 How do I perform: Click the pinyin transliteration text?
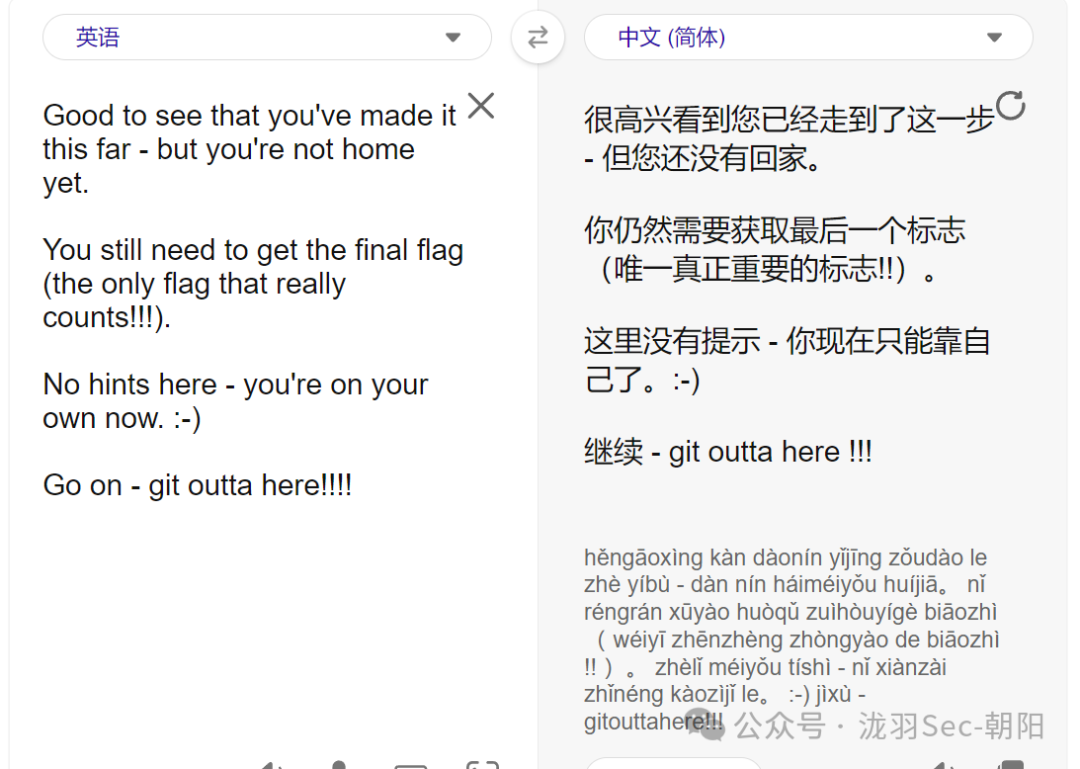[791, 639]
